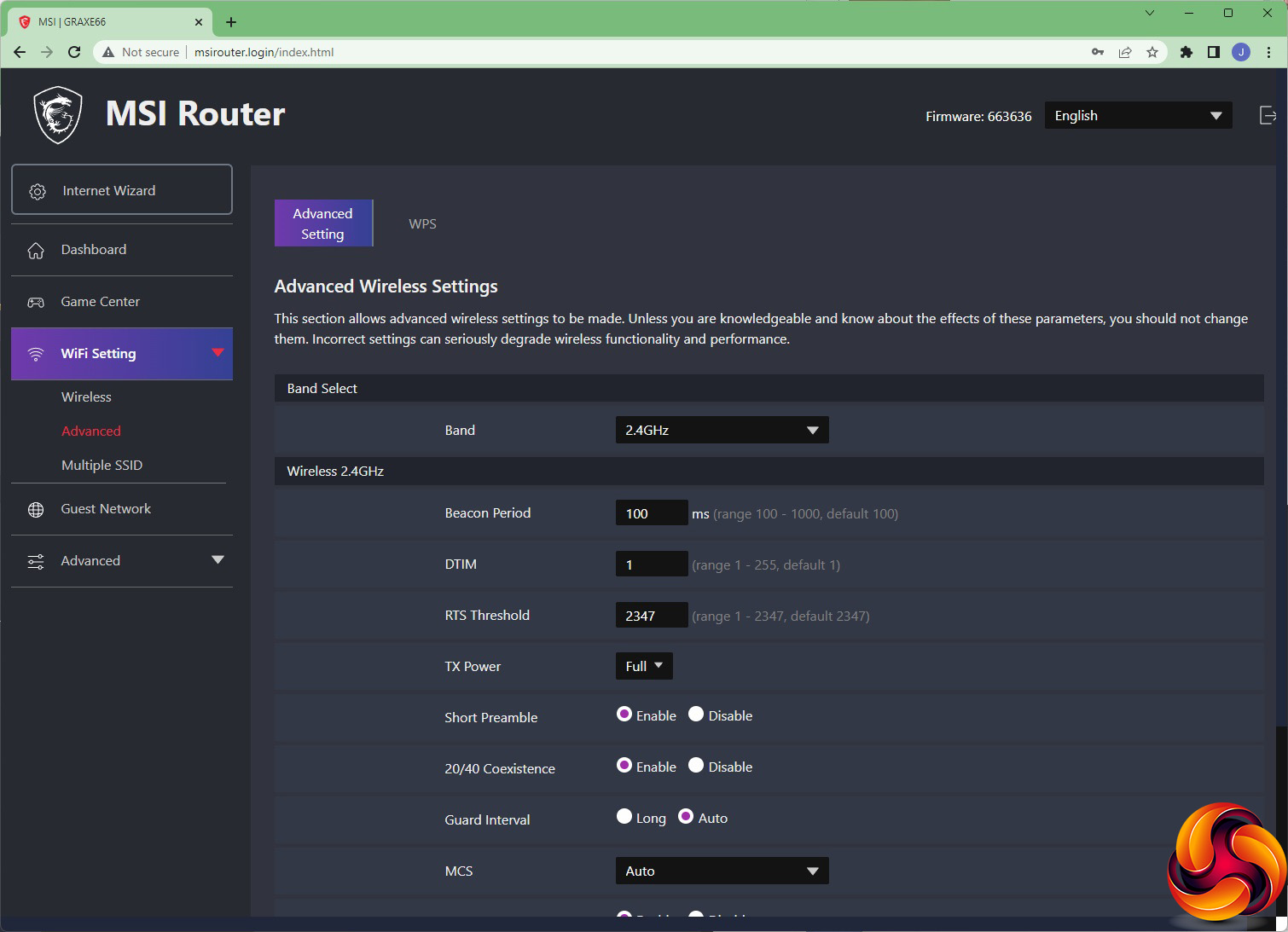Open the Band dropdown showing 2.4GHz
The height and width of the screenshot is (932, 1288).
722,430
